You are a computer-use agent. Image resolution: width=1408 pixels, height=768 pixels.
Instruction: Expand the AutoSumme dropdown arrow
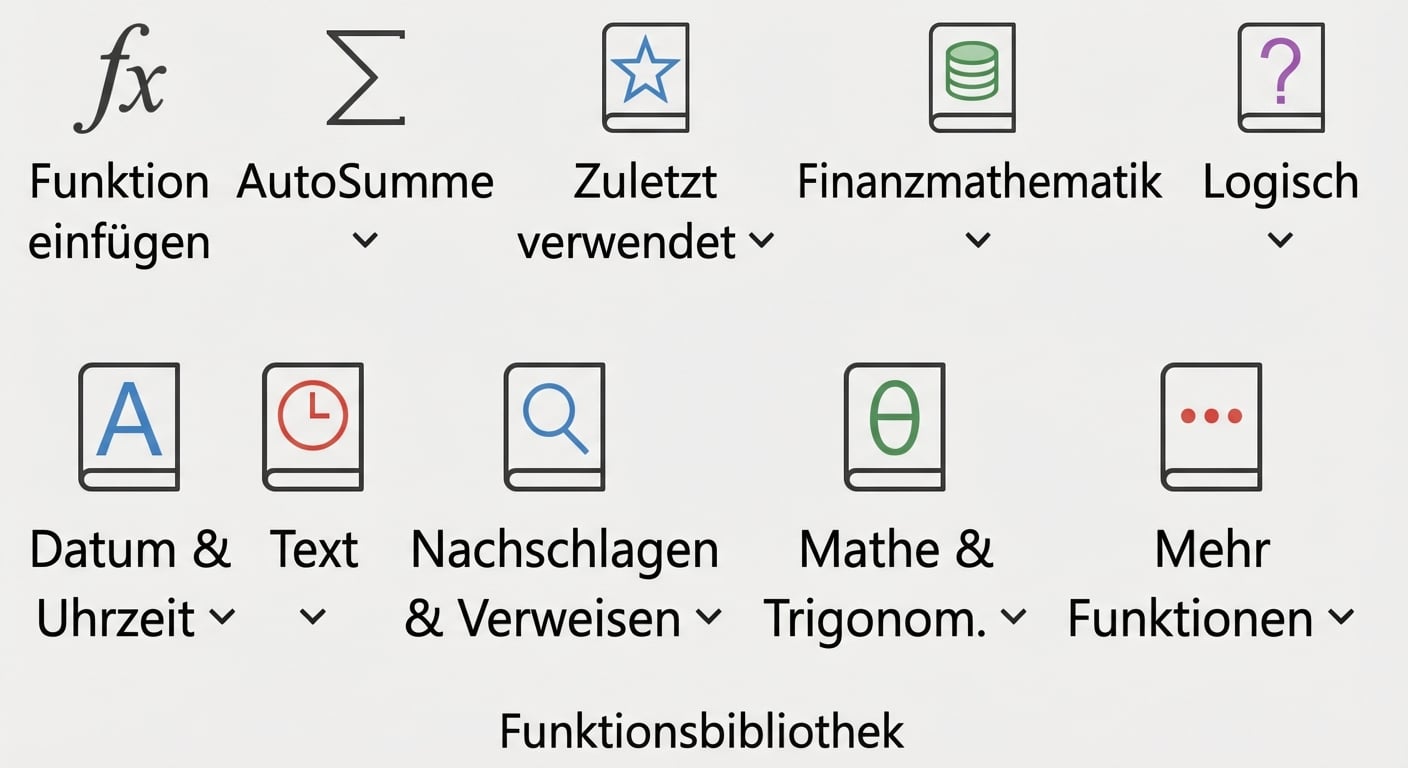[366, 240]
